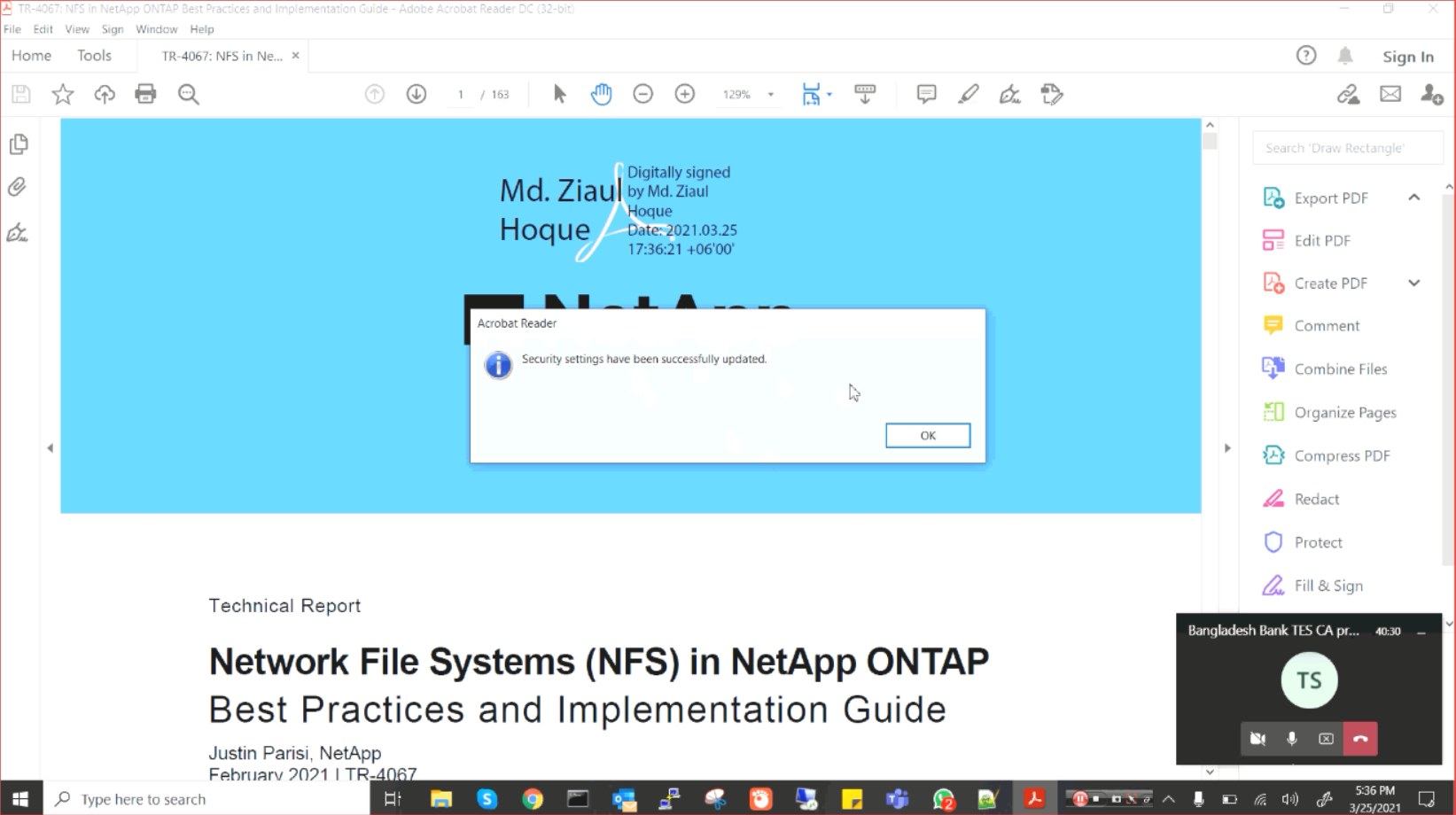Mute microphone in the call window
The height and width of the screenshot is (815, 1456).
point(1292,739)
